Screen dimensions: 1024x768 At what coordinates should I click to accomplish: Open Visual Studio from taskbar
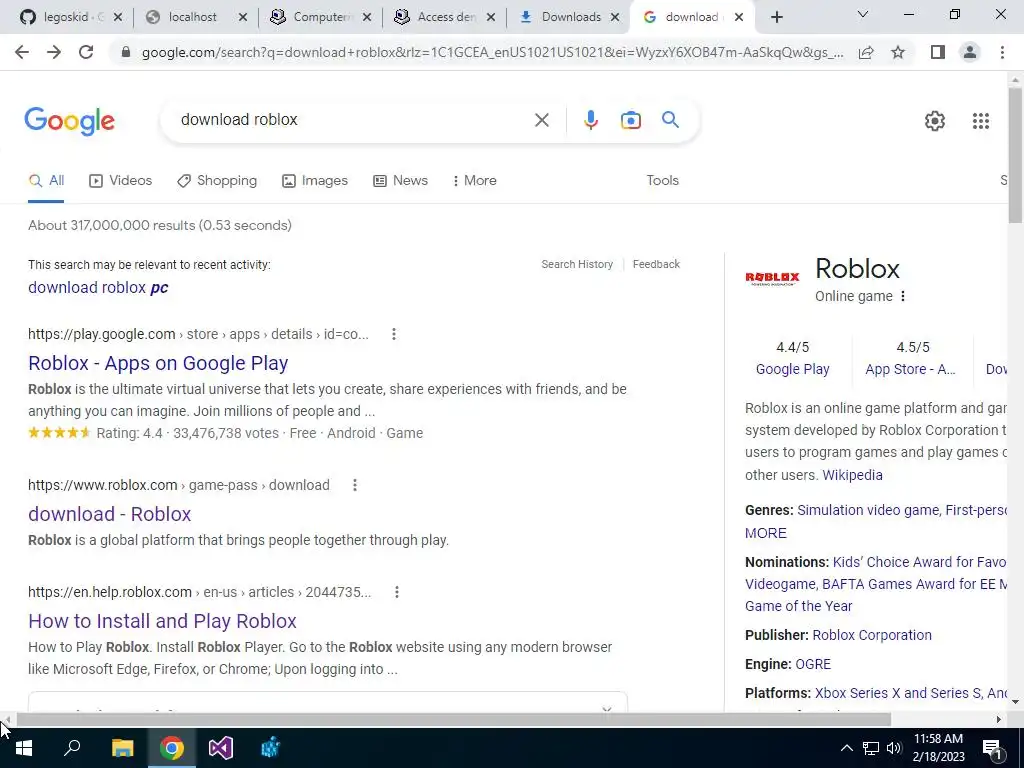pos(221,748)
